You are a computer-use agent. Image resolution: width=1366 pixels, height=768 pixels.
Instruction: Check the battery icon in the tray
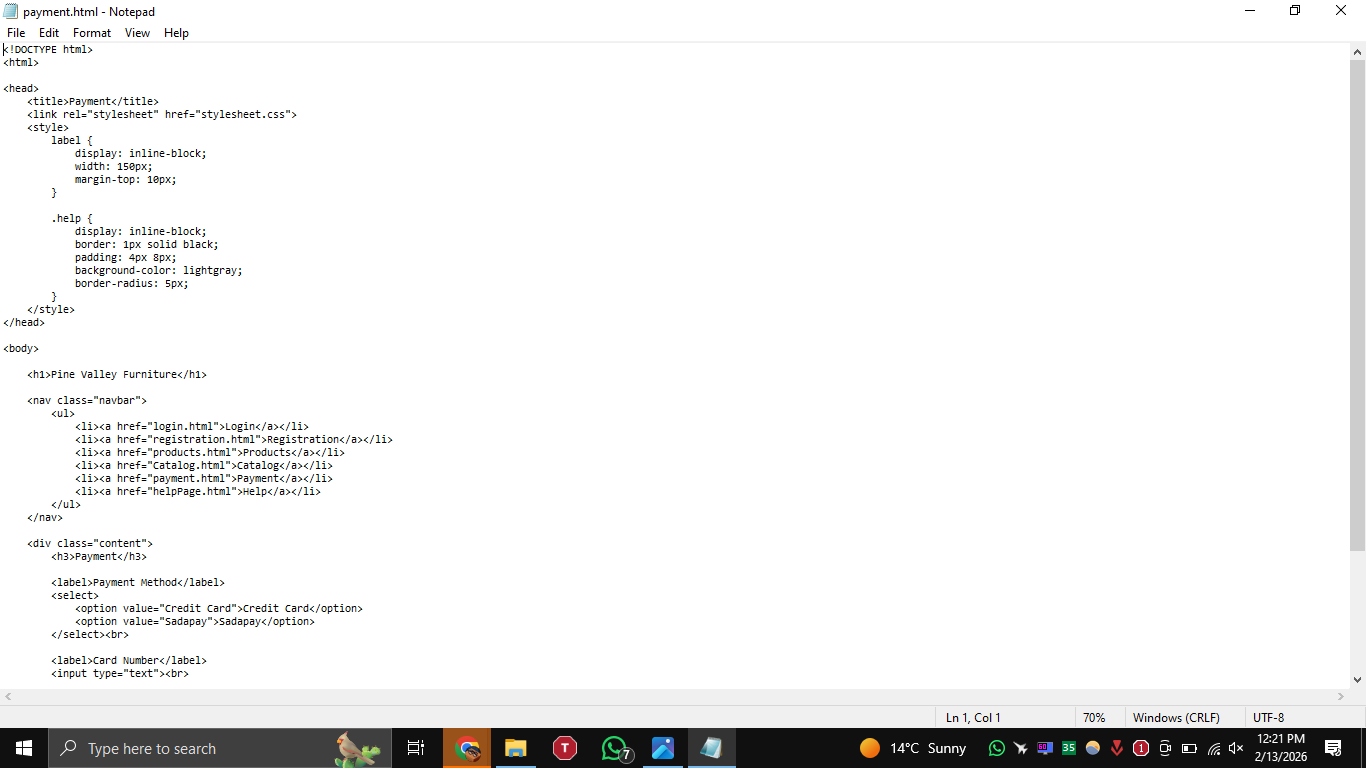1189,748
